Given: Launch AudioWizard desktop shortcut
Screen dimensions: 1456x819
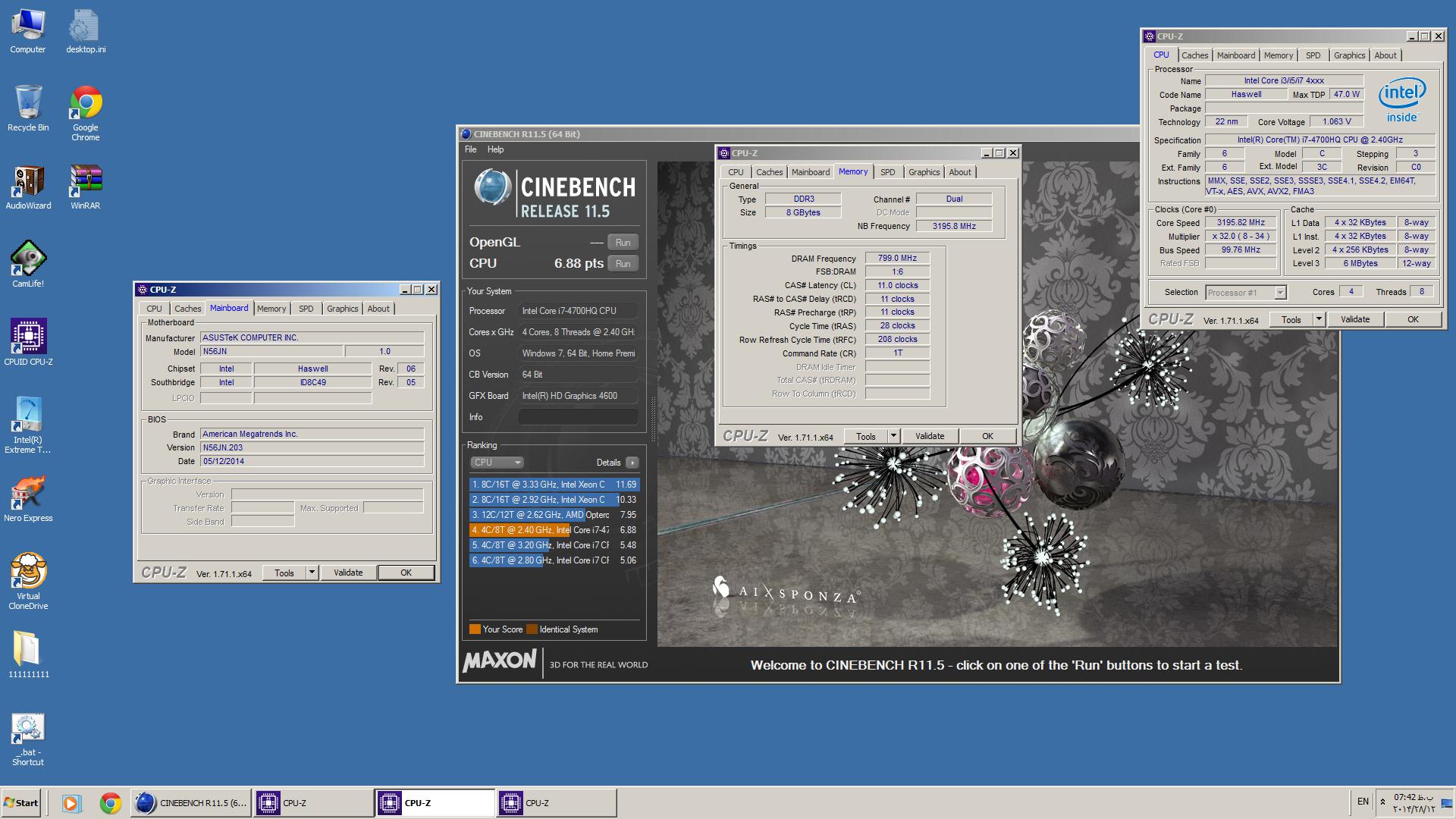Looking at the screenshot, I should pos(28,187).
